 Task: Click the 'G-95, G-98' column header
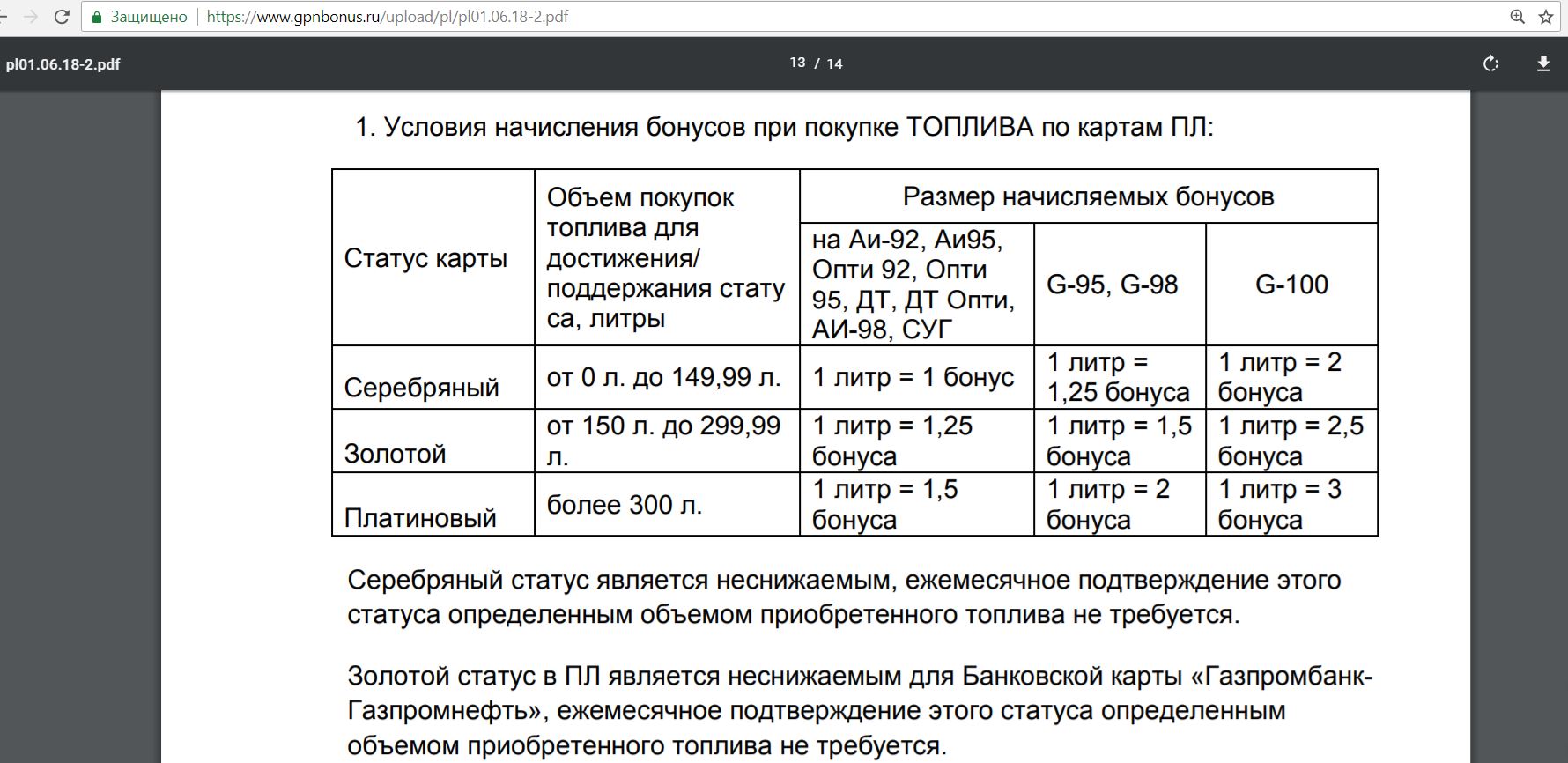[x=1120, y=284]
